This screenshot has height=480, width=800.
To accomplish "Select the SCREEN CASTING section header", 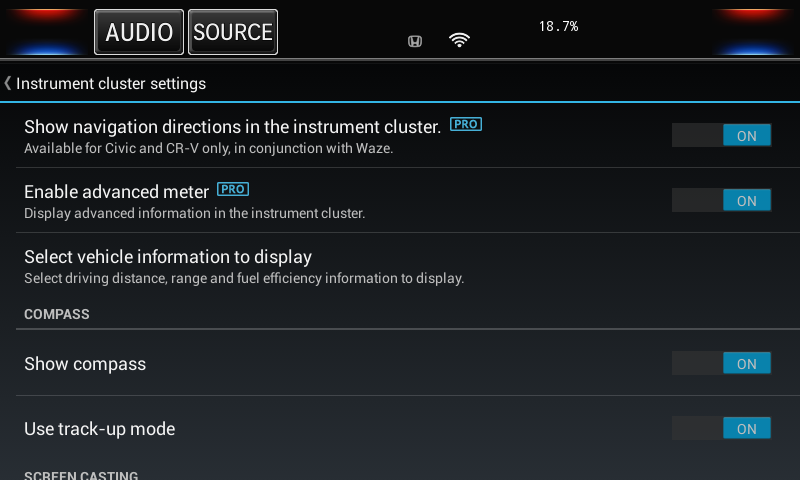I will pos(81,475).
